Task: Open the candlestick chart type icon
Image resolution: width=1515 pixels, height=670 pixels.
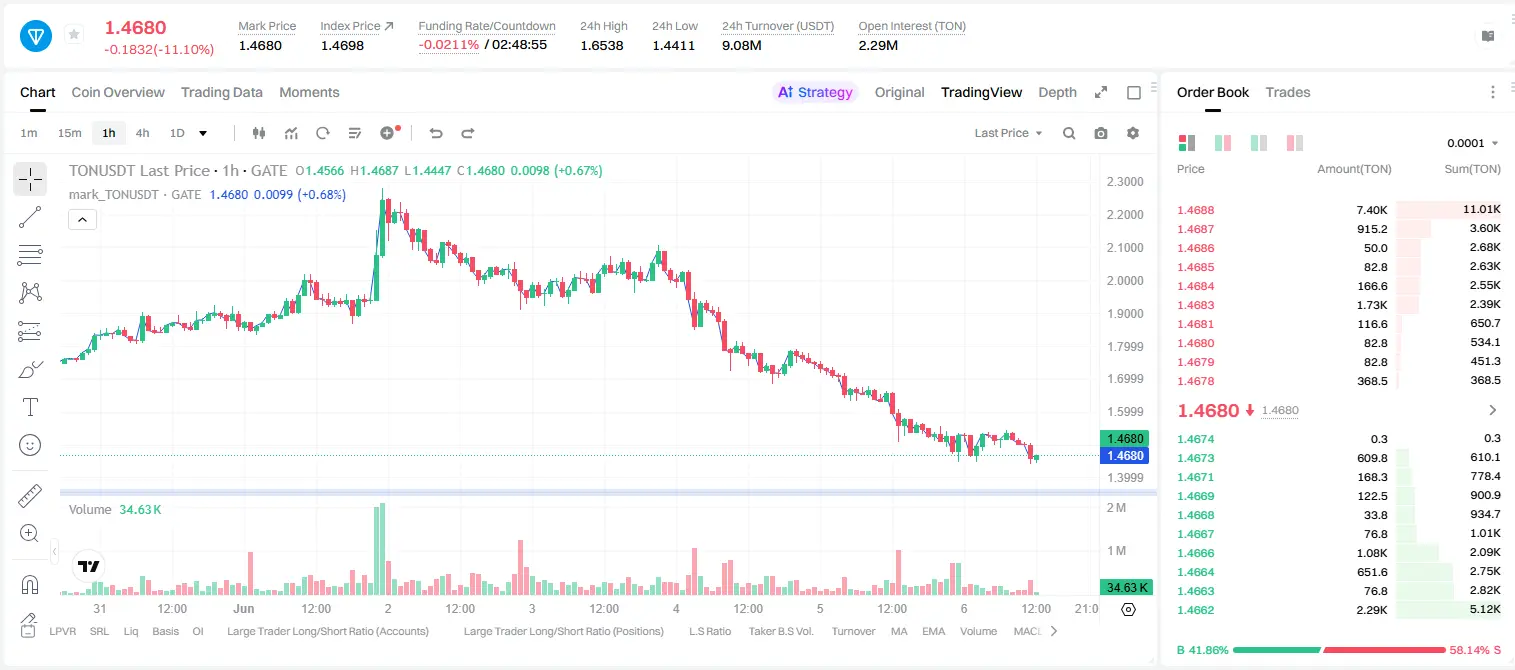Action: click(x=259, y=133)
